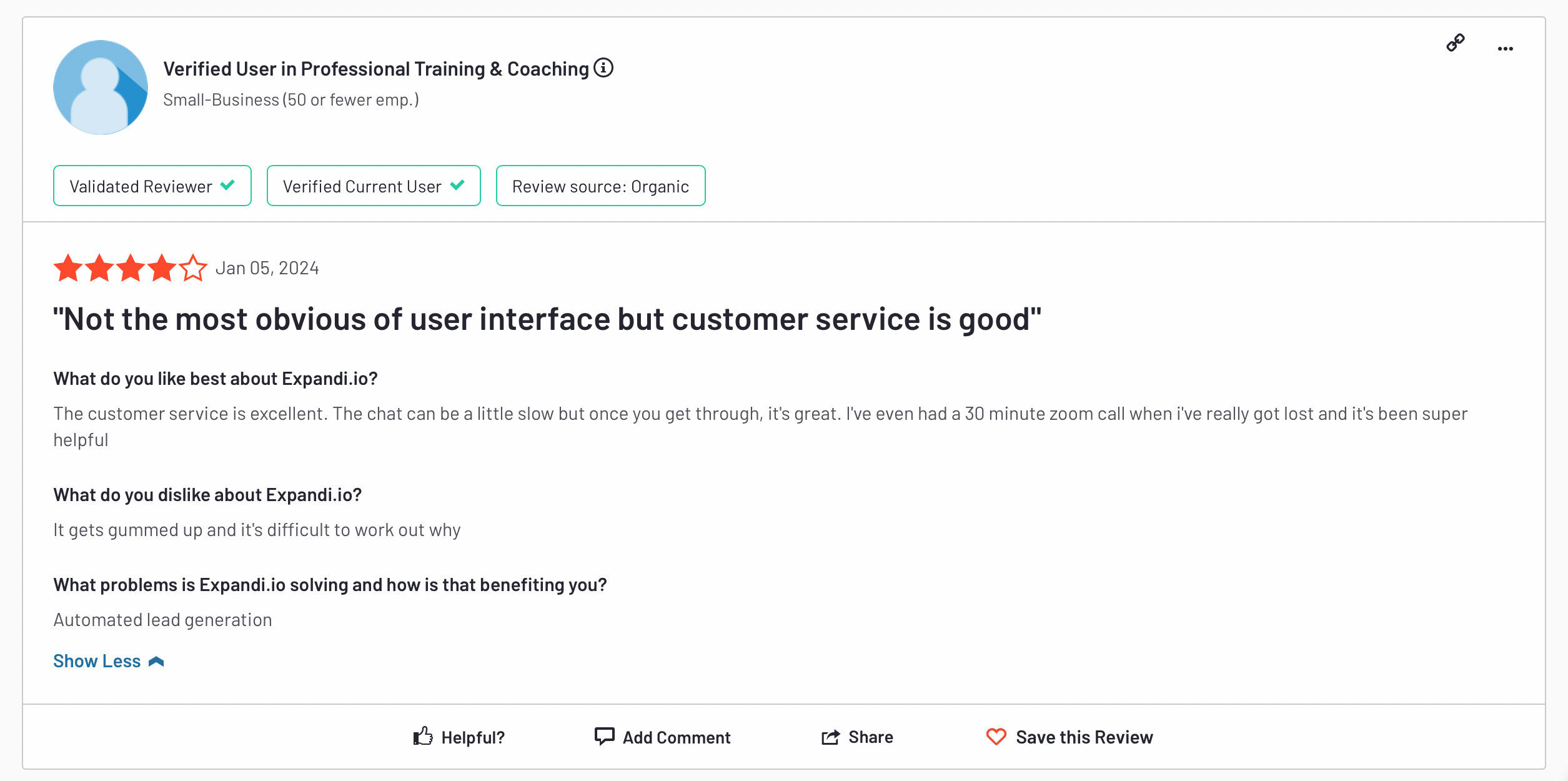
Task: Click the Validated Reviewer badge
Action: point(152,186)
